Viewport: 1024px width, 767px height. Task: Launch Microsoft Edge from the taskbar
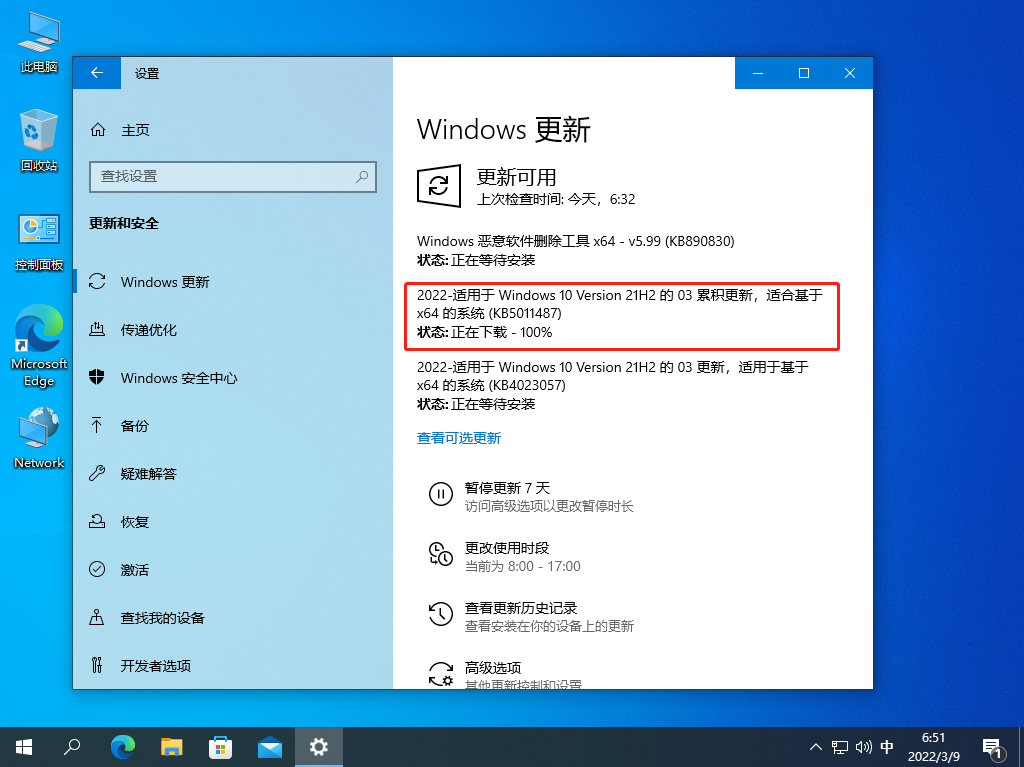coord(122,746)
